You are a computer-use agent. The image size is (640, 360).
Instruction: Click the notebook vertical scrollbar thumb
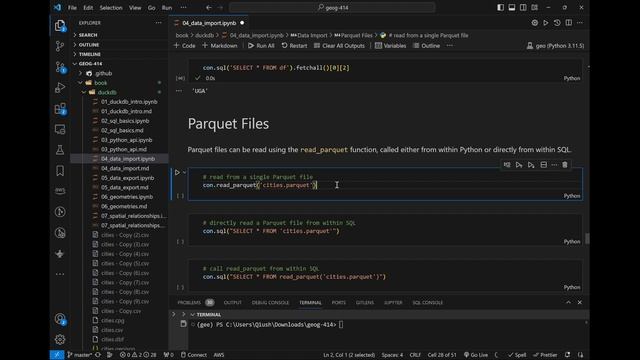(587, 238)
